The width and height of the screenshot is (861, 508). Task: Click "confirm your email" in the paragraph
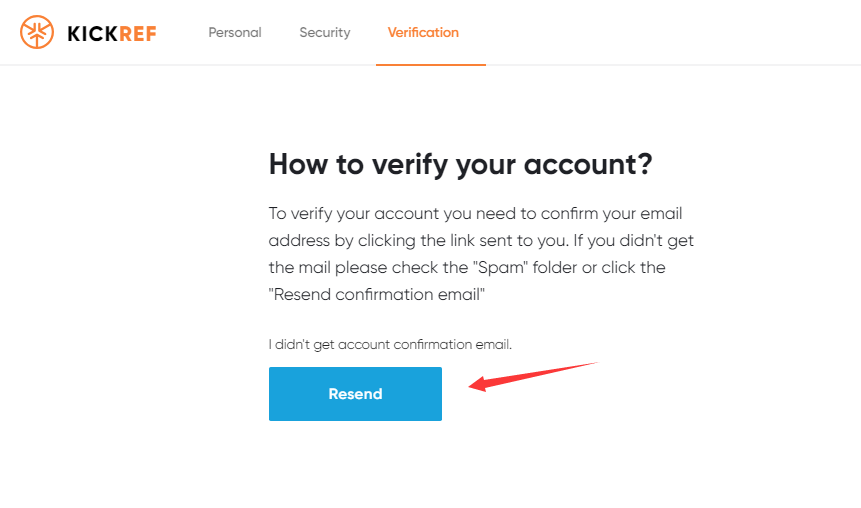pyautogui.click(x=621, y=214)
